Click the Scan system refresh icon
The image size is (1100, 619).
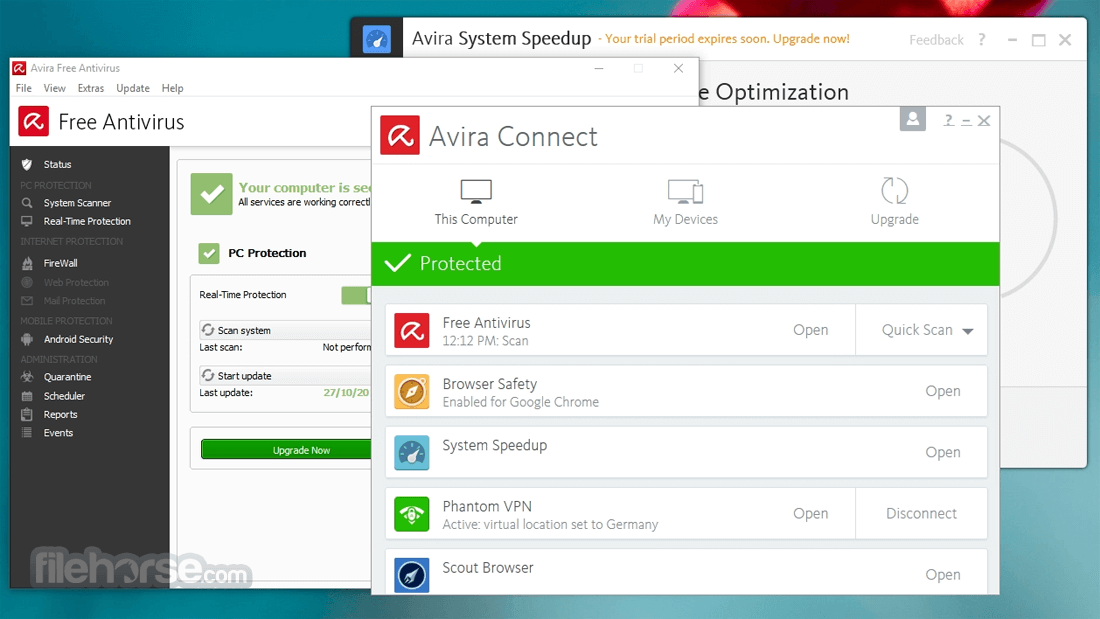pyautogui.click(x=208, y=330)
